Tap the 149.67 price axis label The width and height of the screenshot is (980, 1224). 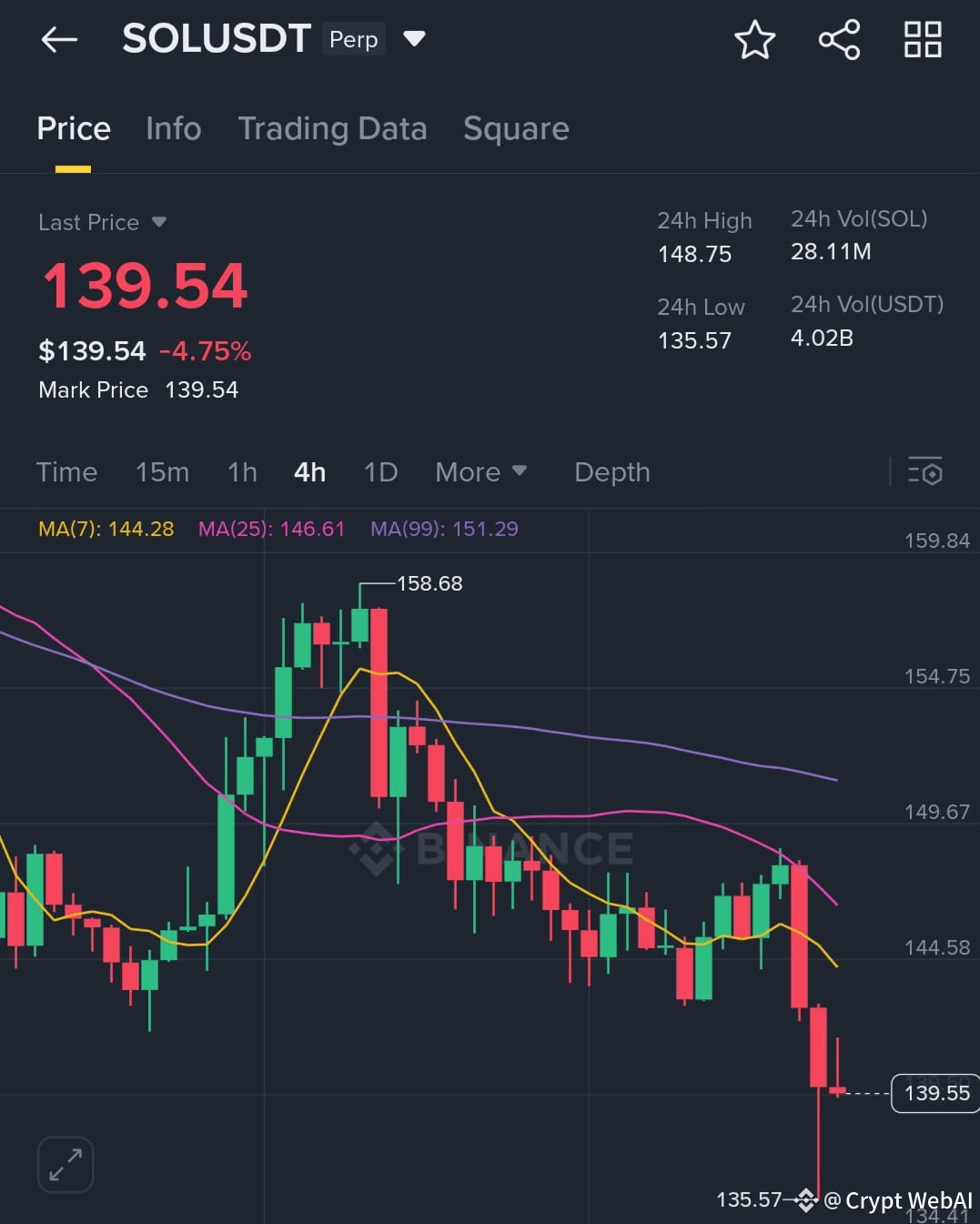[x=937, y=812]
